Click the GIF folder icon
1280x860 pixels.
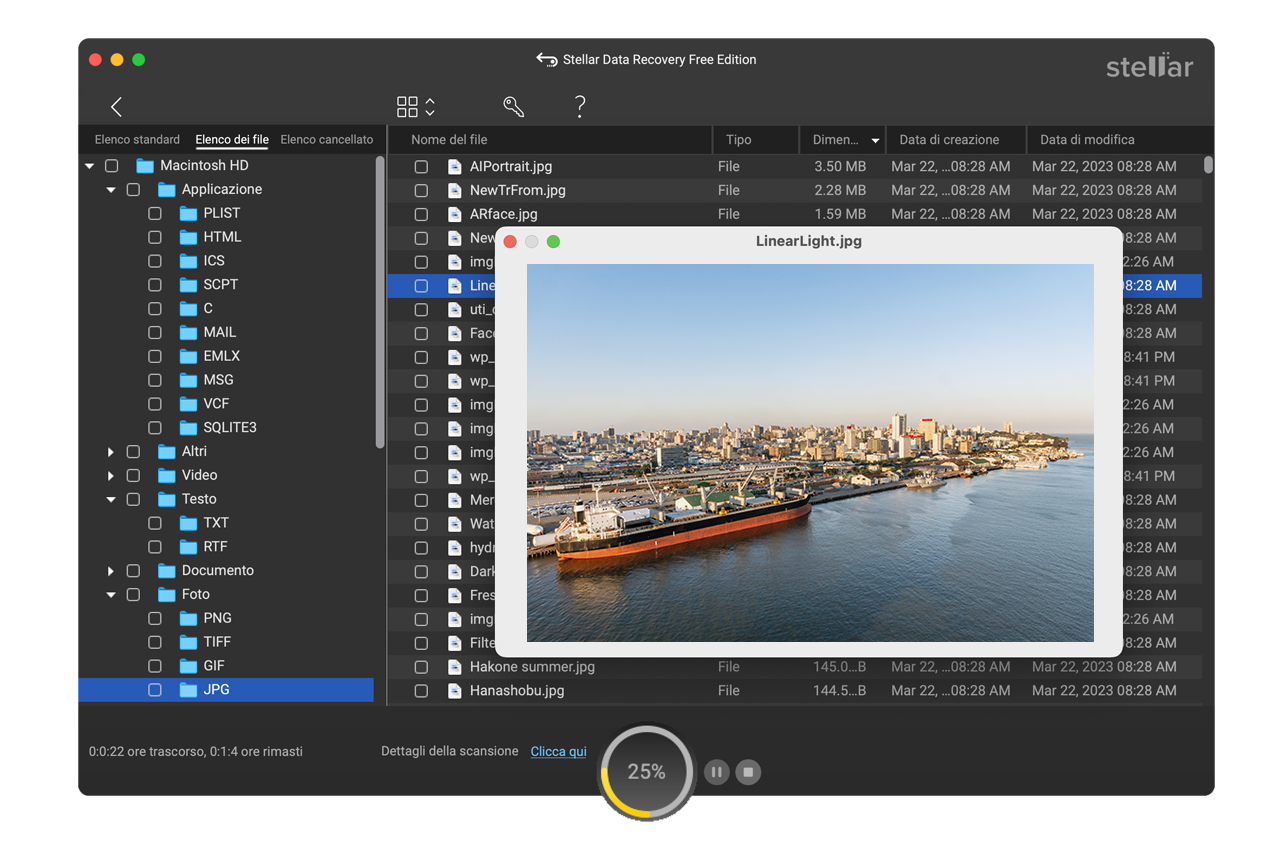188,666
